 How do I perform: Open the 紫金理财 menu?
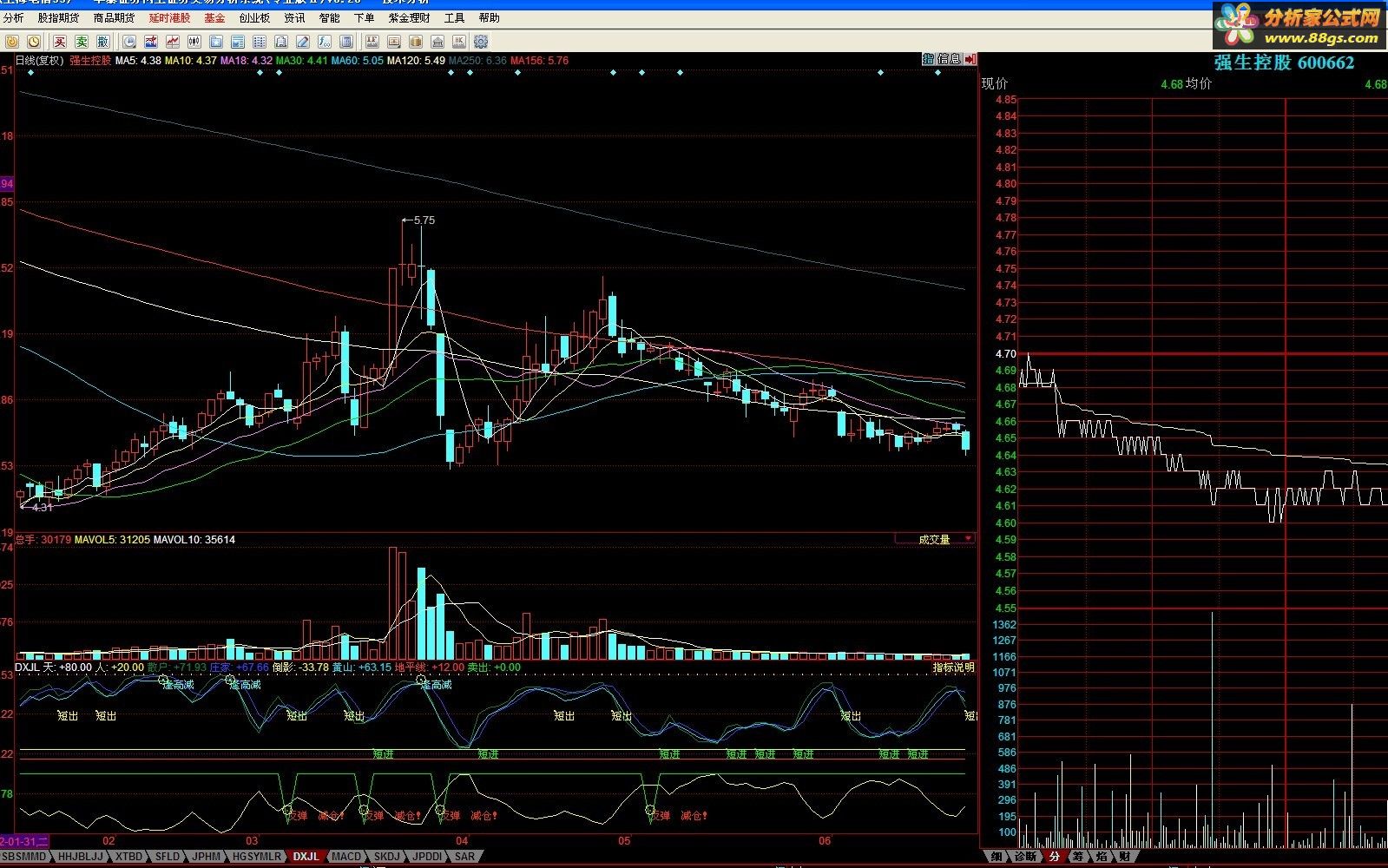pos(409,18)
